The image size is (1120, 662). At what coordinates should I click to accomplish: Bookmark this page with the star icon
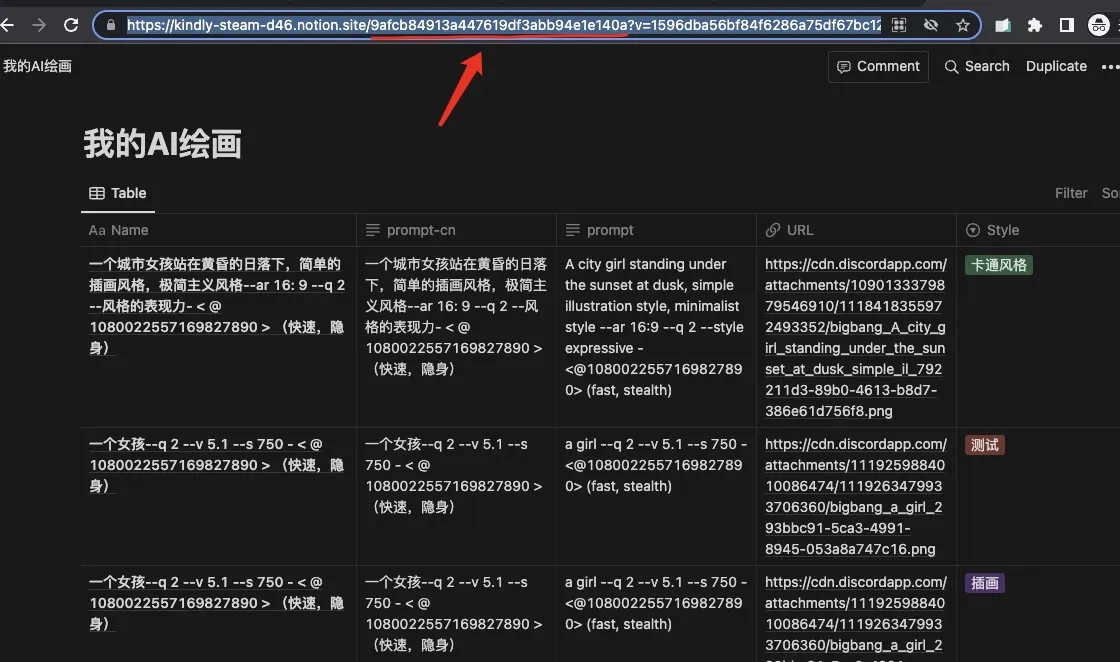click(x=962, y=25)
